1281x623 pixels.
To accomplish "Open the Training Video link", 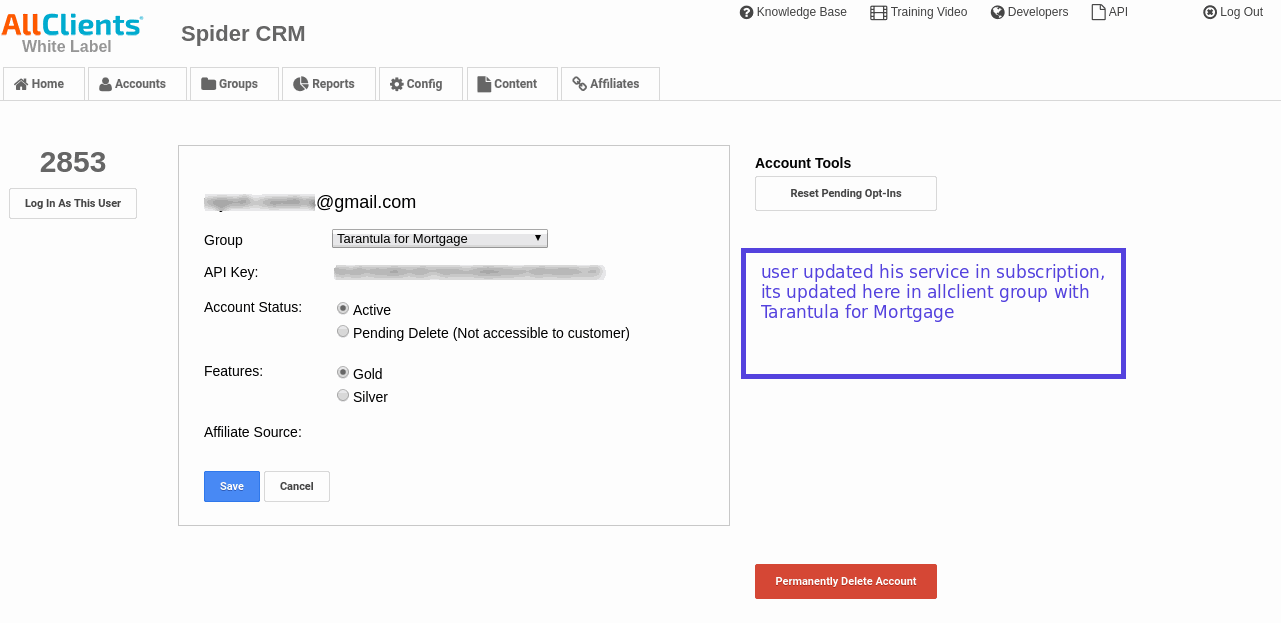I will click(919, 13).
